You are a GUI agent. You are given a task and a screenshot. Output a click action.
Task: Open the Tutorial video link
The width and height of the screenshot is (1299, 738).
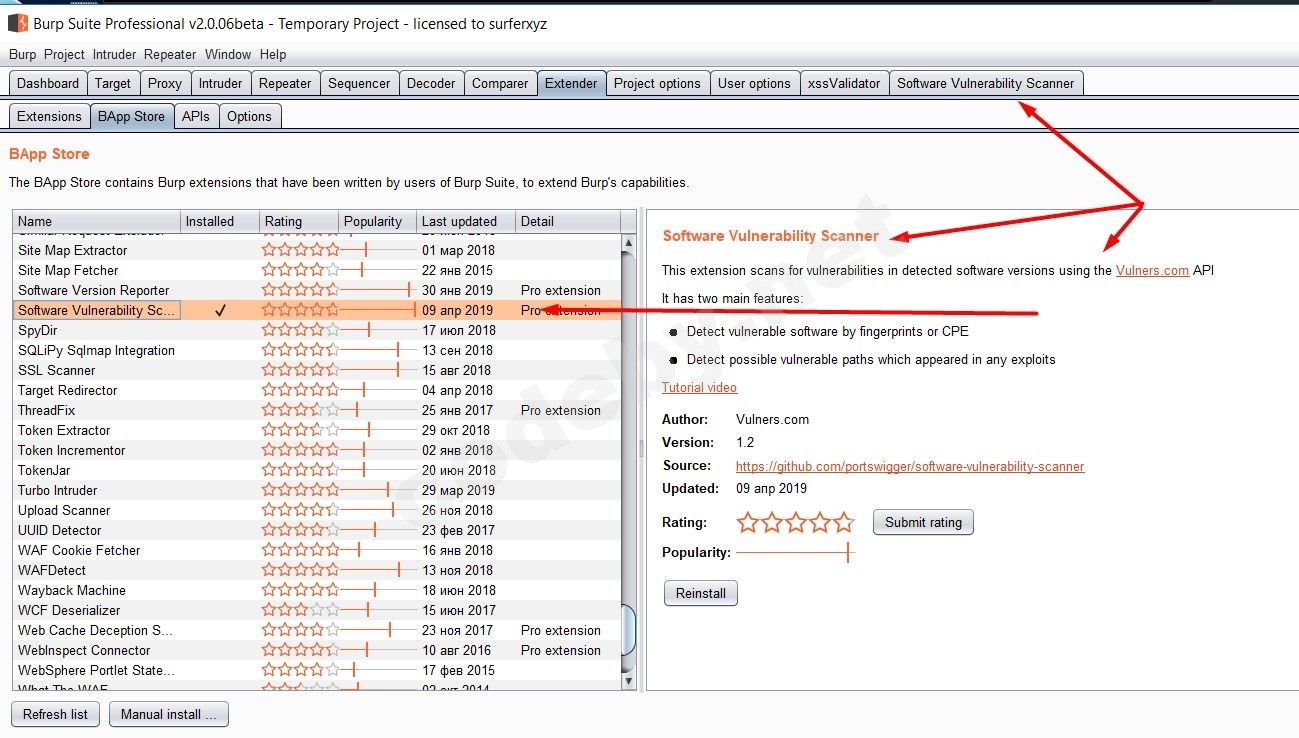tap(699, 387)
